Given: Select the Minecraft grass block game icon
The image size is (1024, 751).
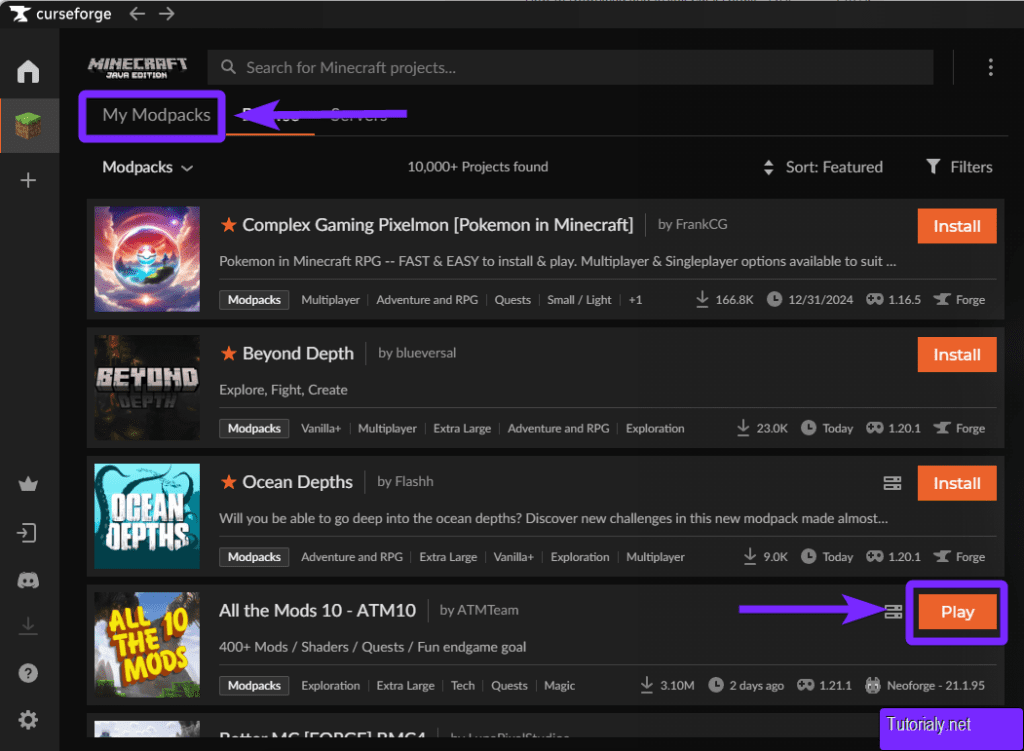Looking at the screenshot, I should tap(28, 125).
